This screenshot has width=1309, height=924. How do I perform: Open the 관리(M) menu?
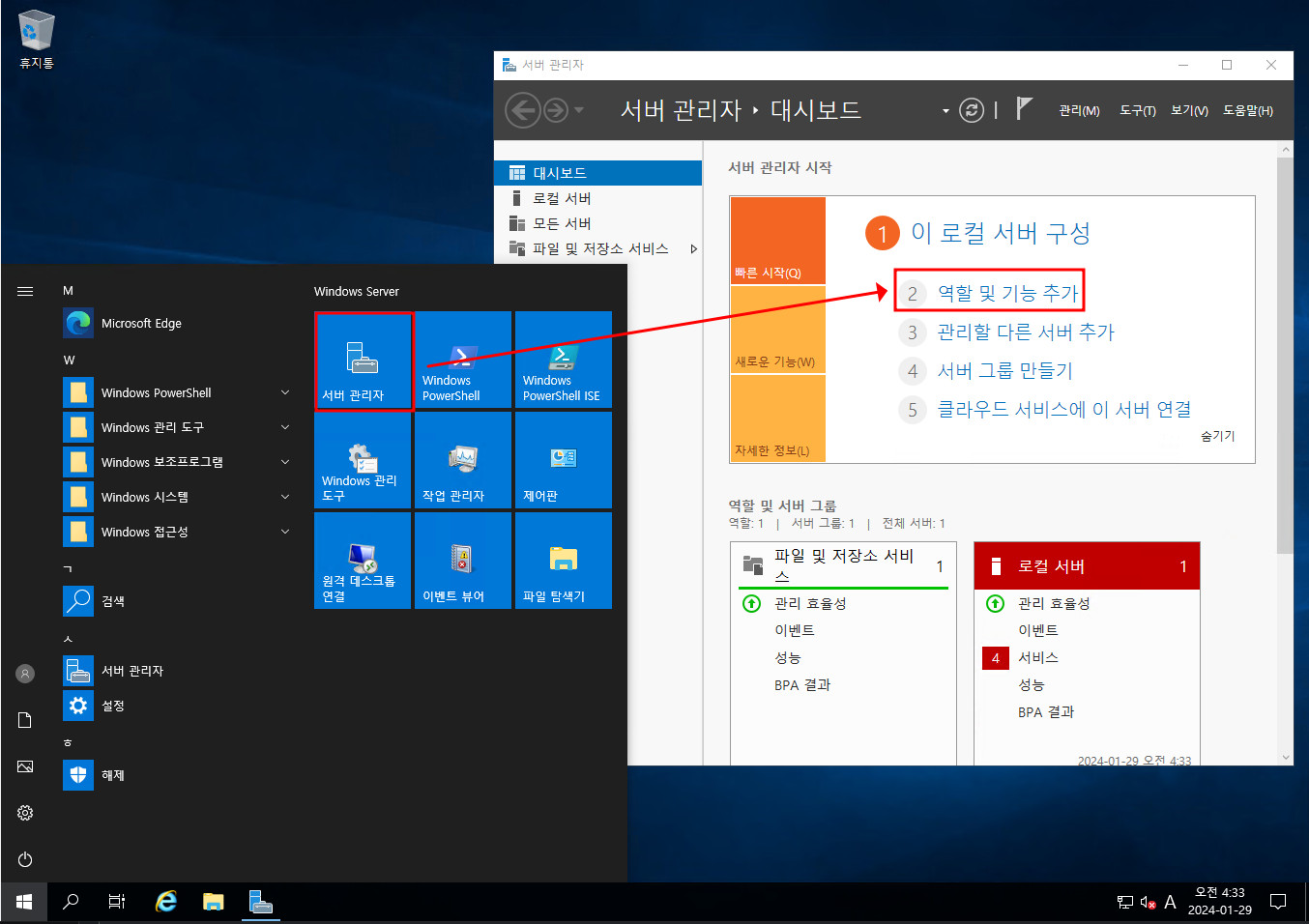1079,110
